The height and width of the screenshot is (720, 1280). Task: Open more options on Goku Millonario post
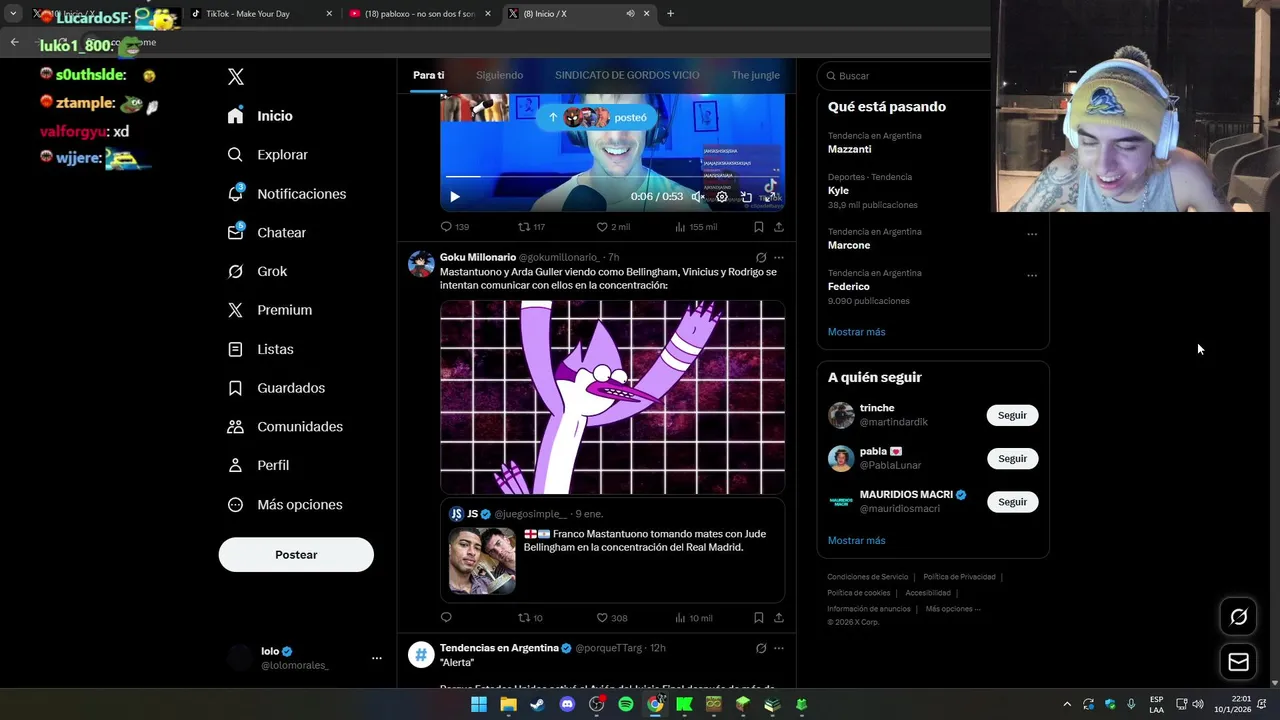pyautogui.click(x=779, y=257)
